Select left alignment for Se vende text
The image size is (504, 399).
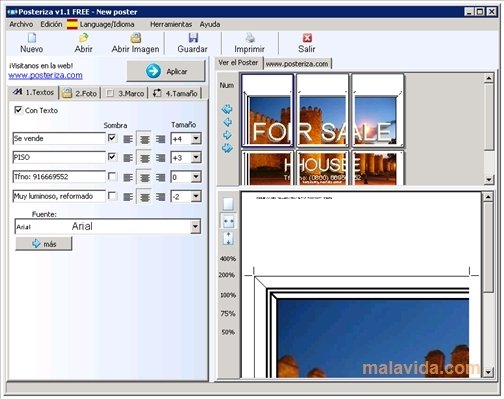[128, 139]
